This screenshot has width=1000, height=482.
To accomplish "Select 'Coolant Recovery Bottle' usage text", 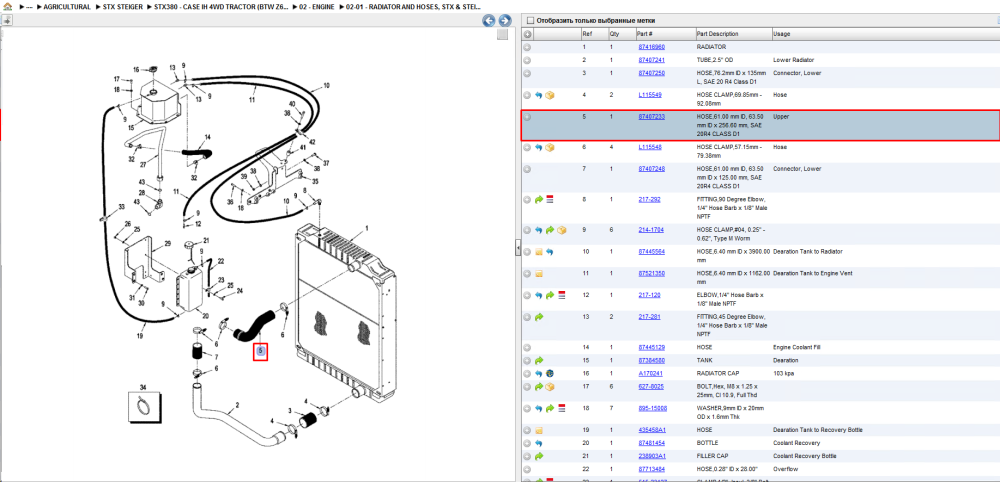I will tap(806, 456).
